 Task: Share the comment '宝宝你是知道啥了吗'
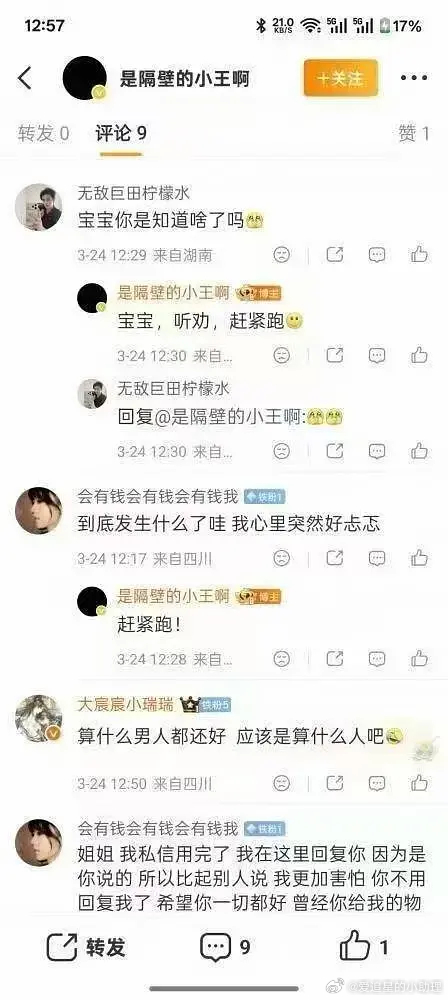(335, 255)
